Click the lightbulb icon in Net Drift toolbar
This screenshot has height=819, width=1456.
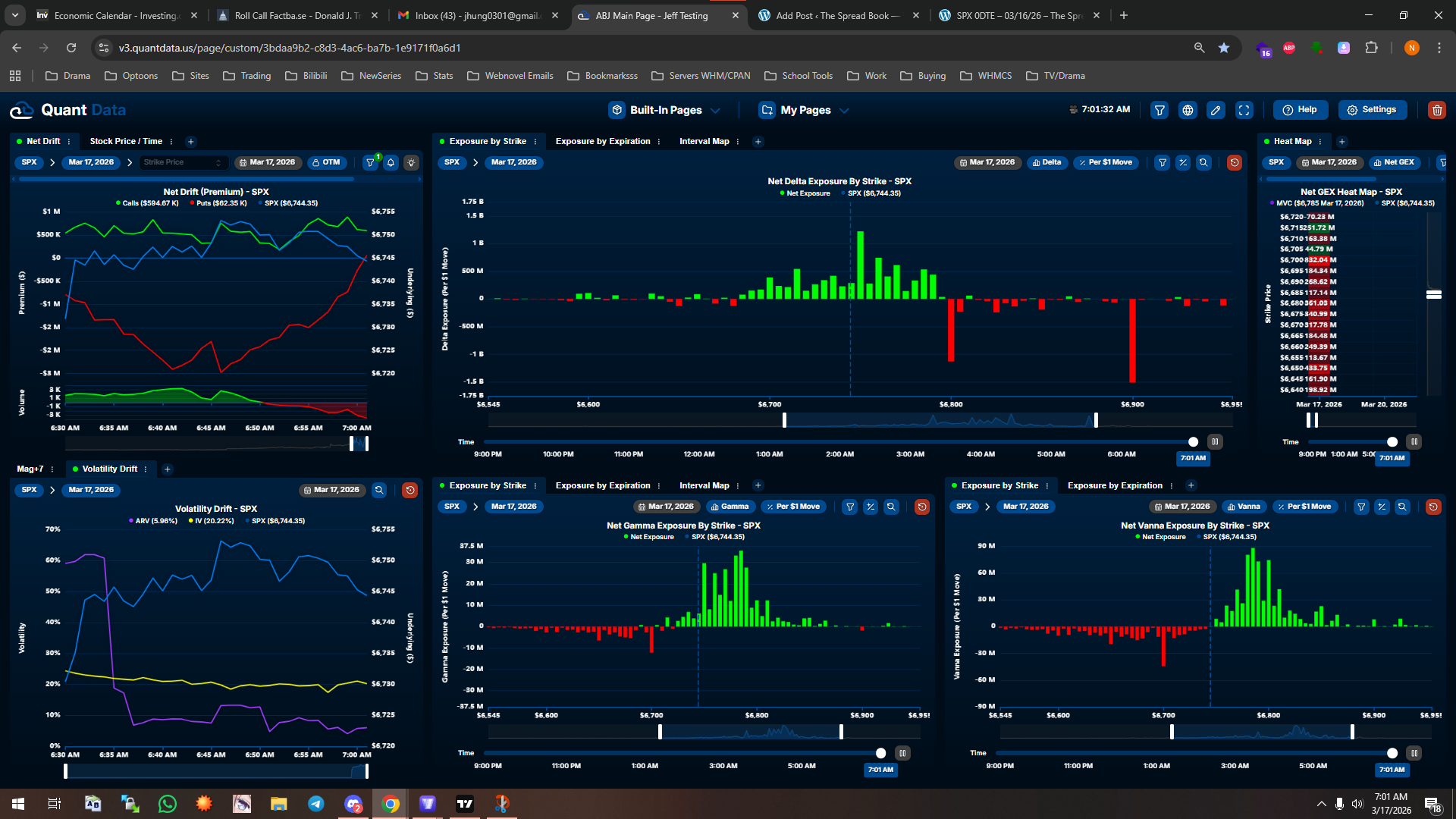[411, 162]
